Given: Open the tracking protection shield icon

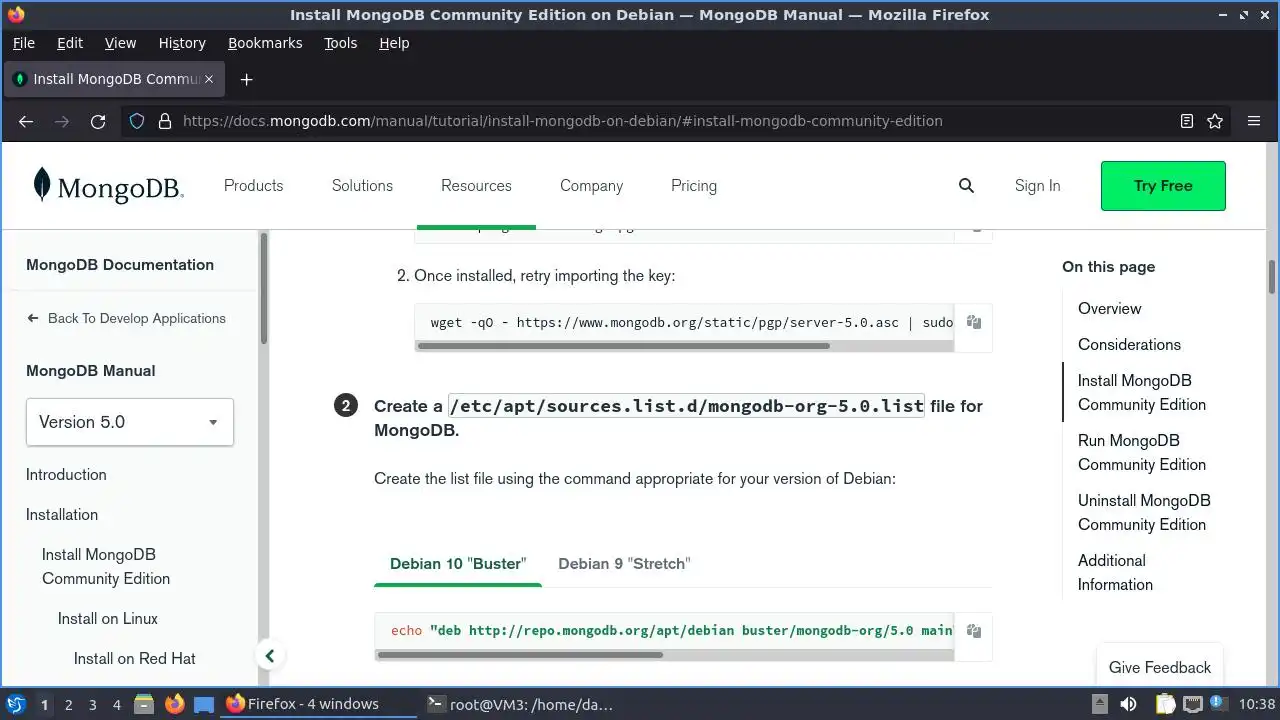Looking at the screenshot, I should click(138, 121).
